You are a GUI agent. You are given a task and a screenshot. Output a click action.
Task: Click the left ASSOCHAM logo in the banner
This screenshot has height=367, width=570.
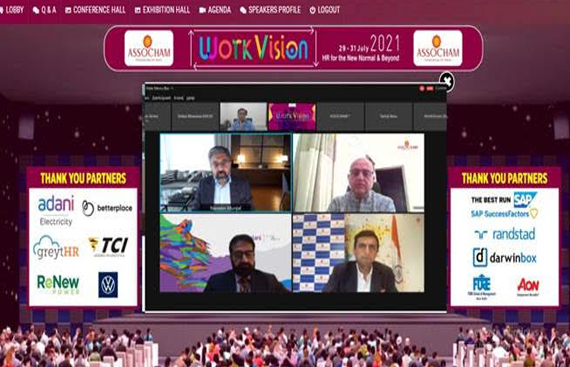(149, 48)
